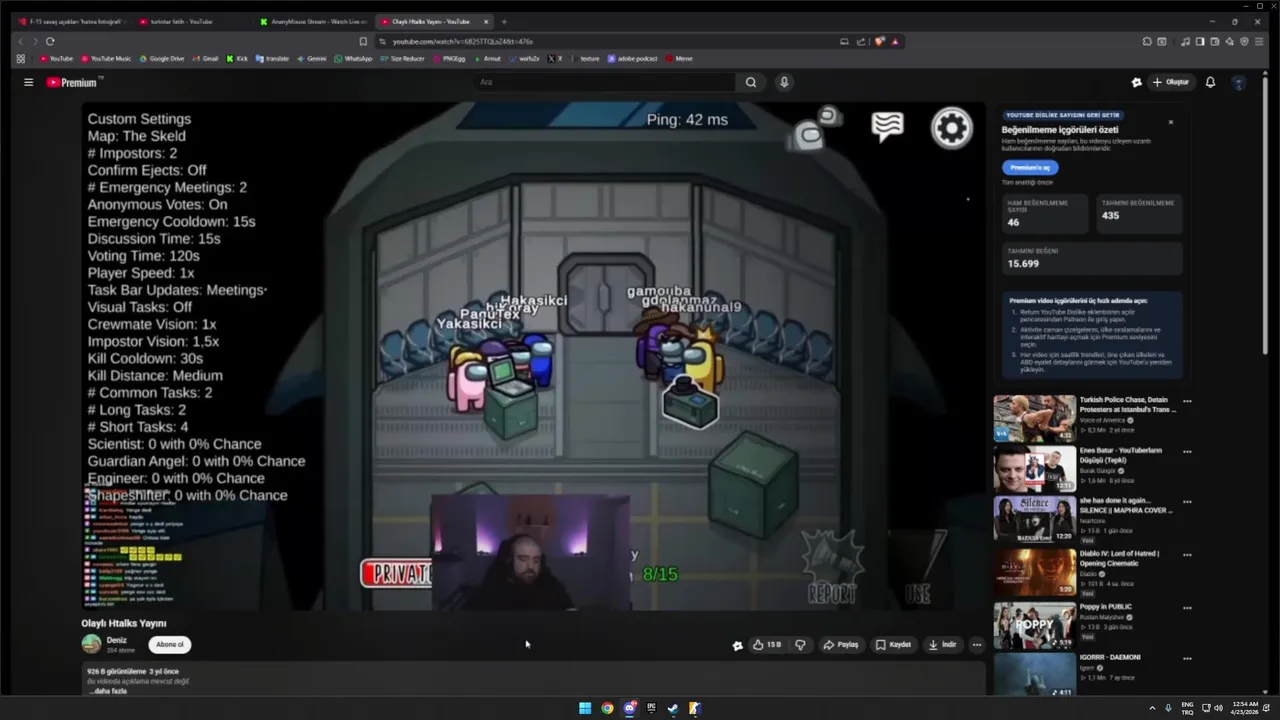Open the YouTube guide hamburger menu
The width and height of the screenshot is (1280, 720).
coord(29,82)
